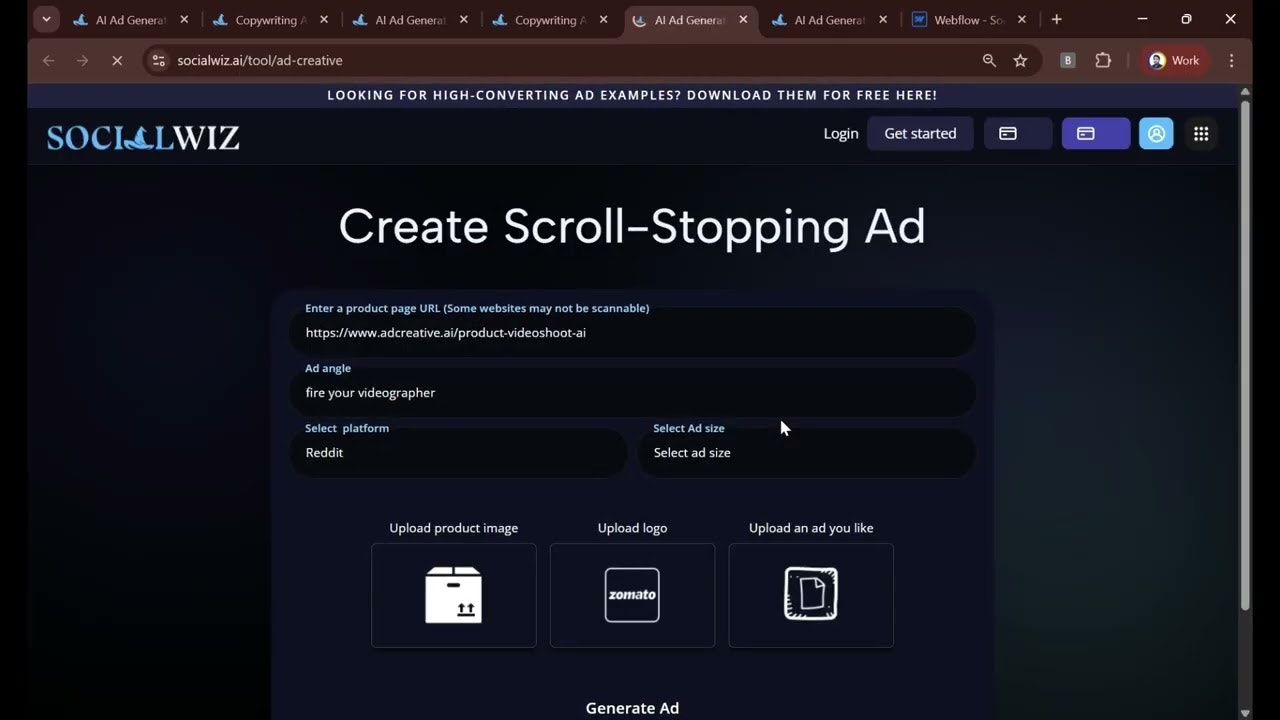Open the Select Ad size dropdown
The height and width of the screenshot is (720, 1280).
806,452
